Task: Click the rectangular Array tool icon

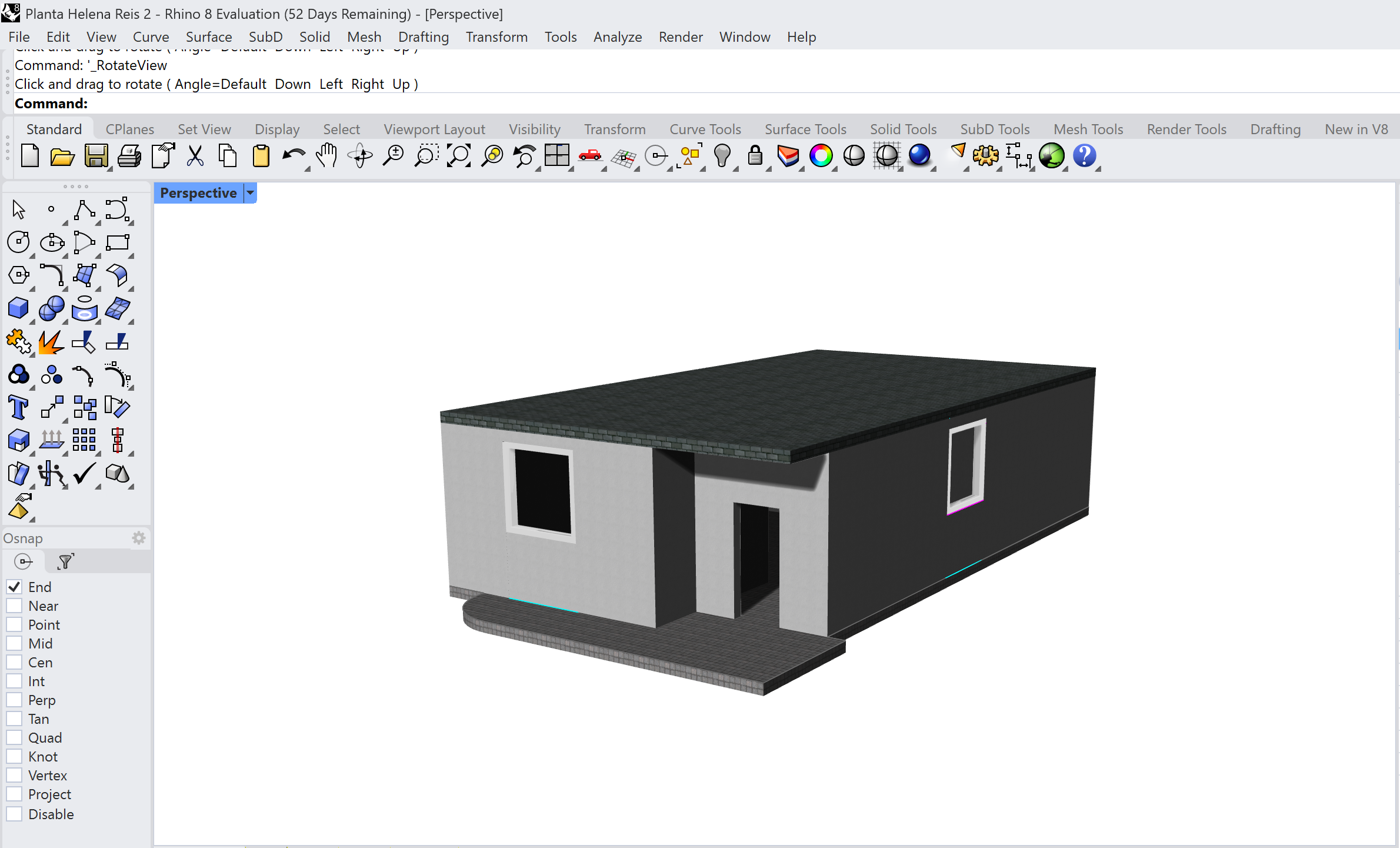Action: coord(85,440)
